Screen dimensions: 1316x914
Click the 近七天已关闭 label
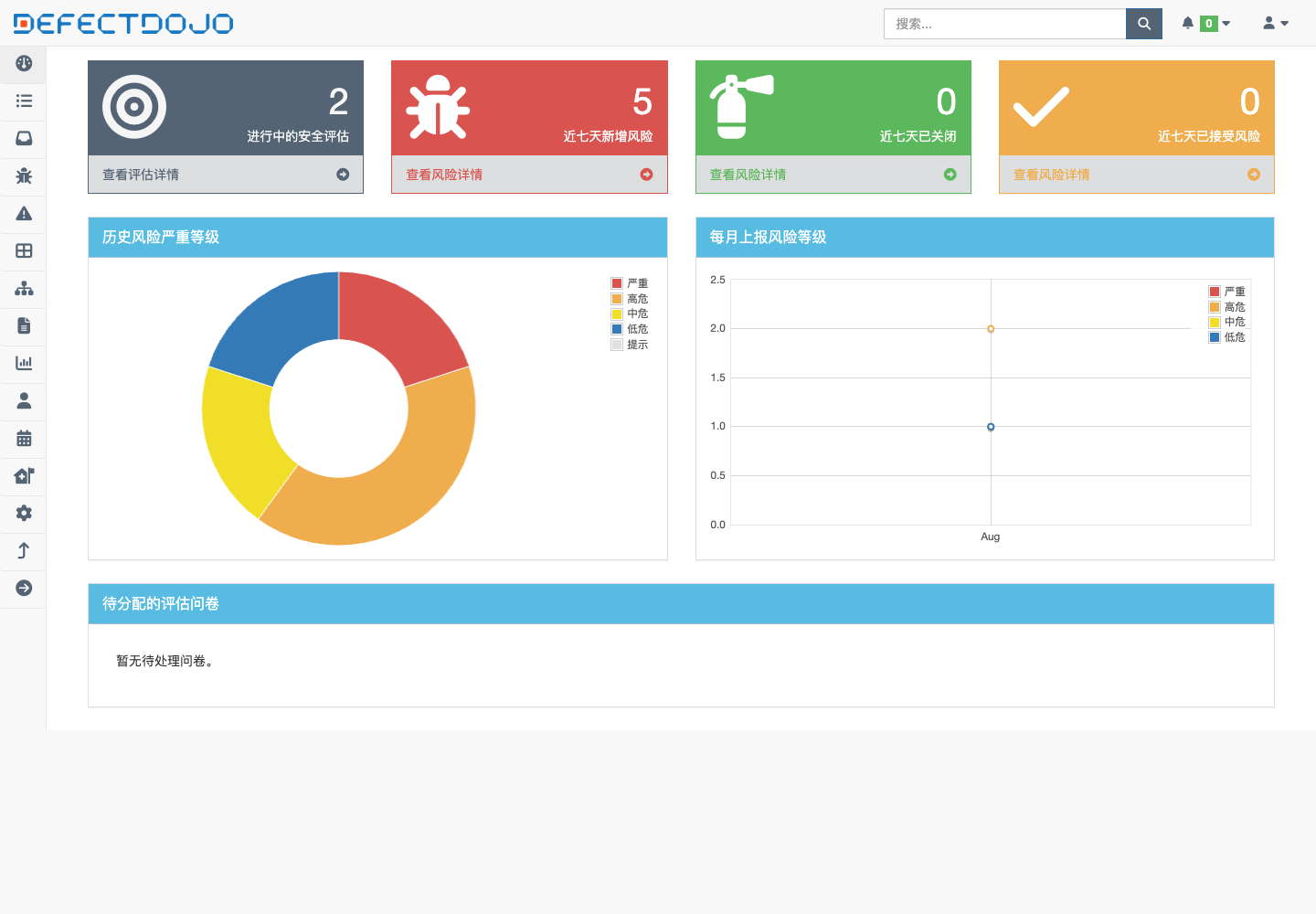pyautogui.click(x=918, y=136)
